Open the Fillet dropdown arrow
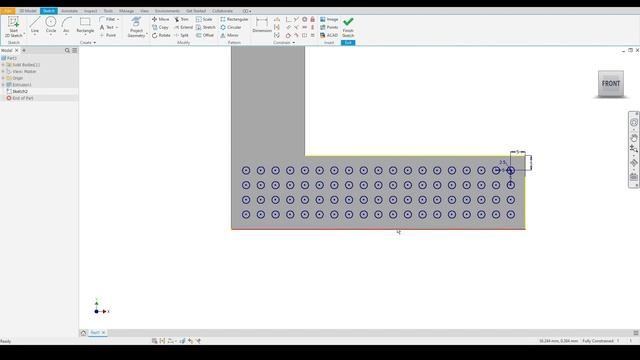The height and width of the screenshot is (360, 640). [118, 19]
